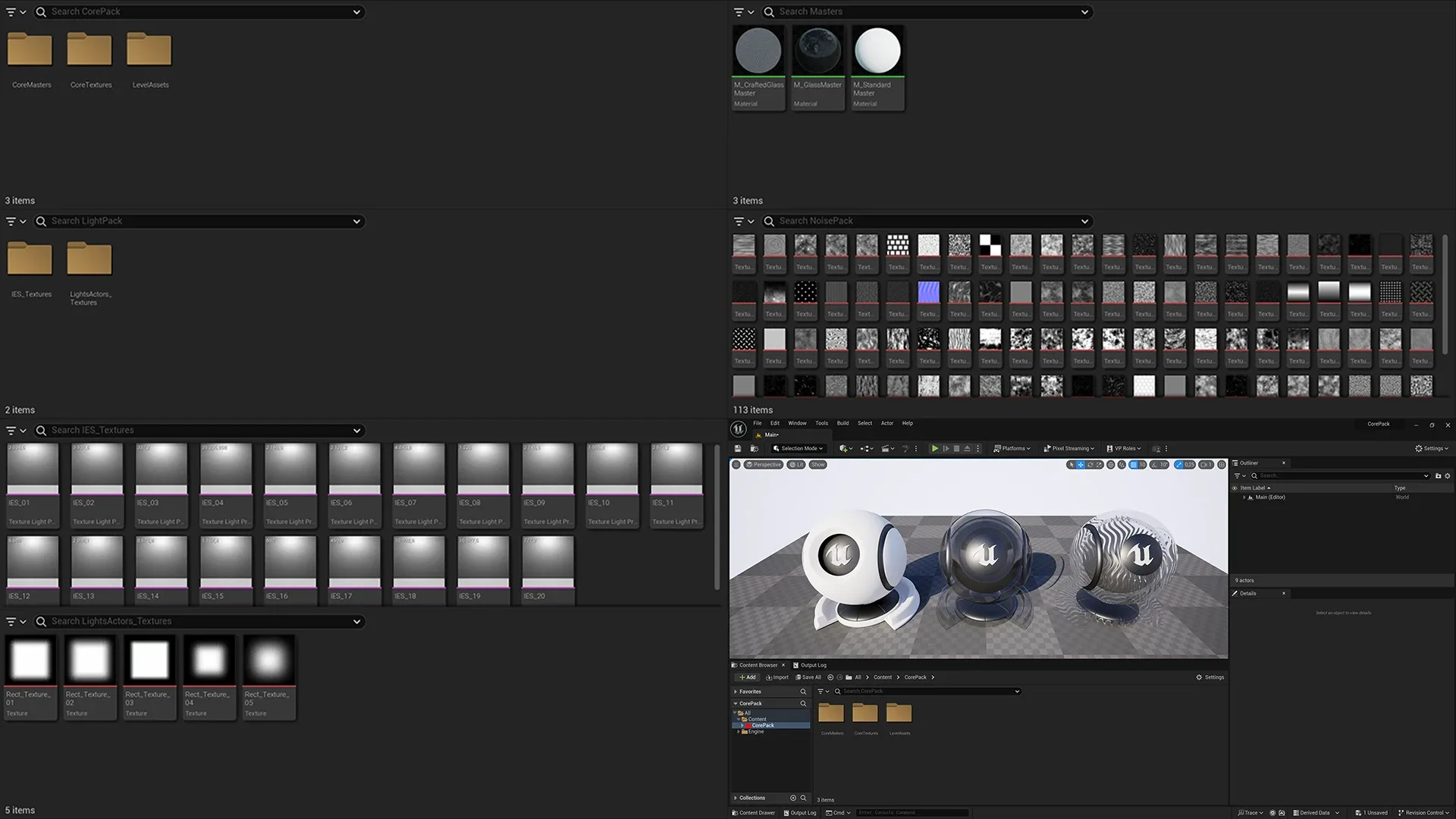
Task: Select the viewport Select mode arrow icon
Action: tap(1071, 465)
